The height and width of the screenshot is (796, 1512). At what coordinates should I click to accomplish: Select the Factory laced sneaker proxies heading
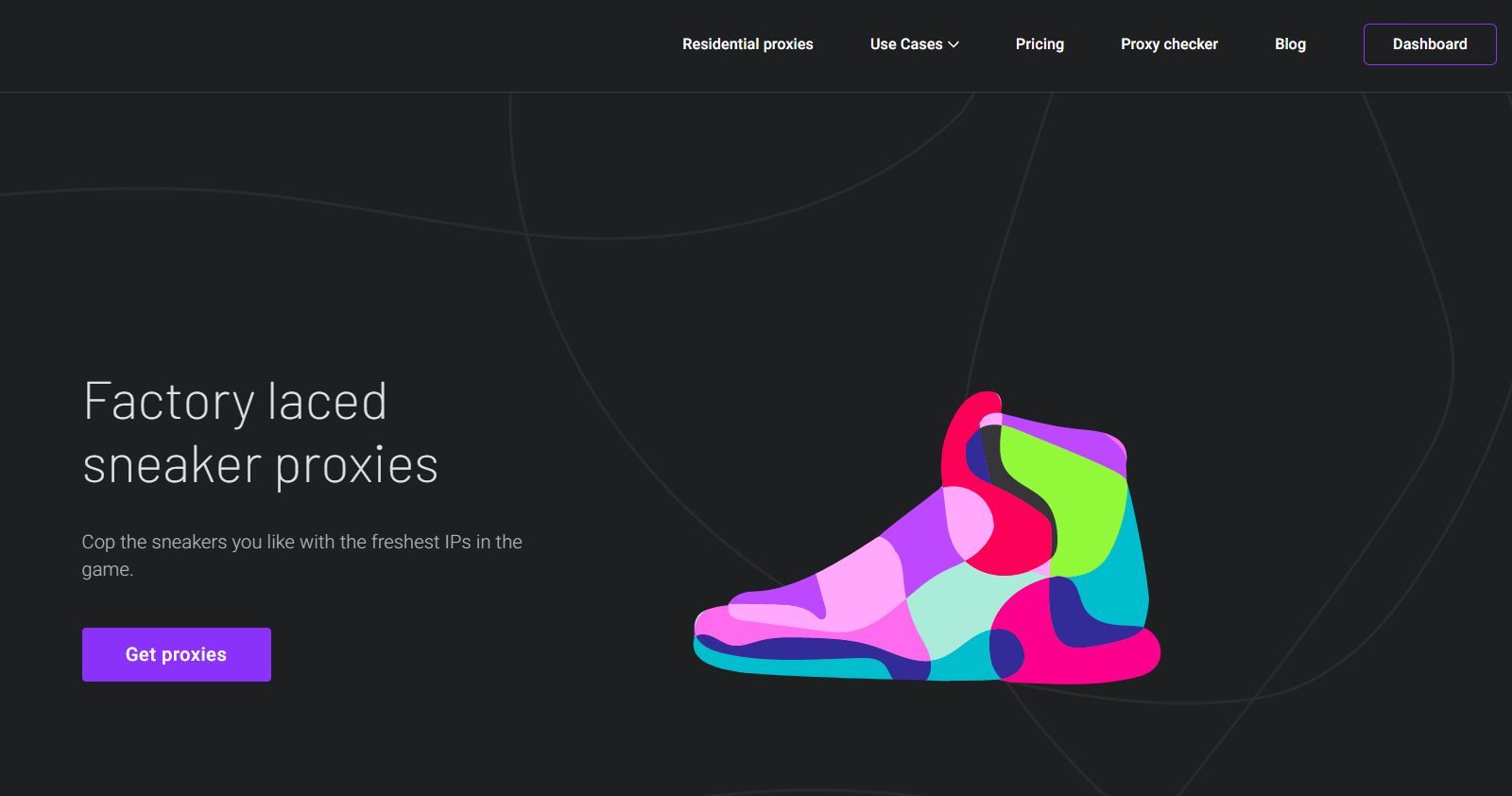pos(261,432)
